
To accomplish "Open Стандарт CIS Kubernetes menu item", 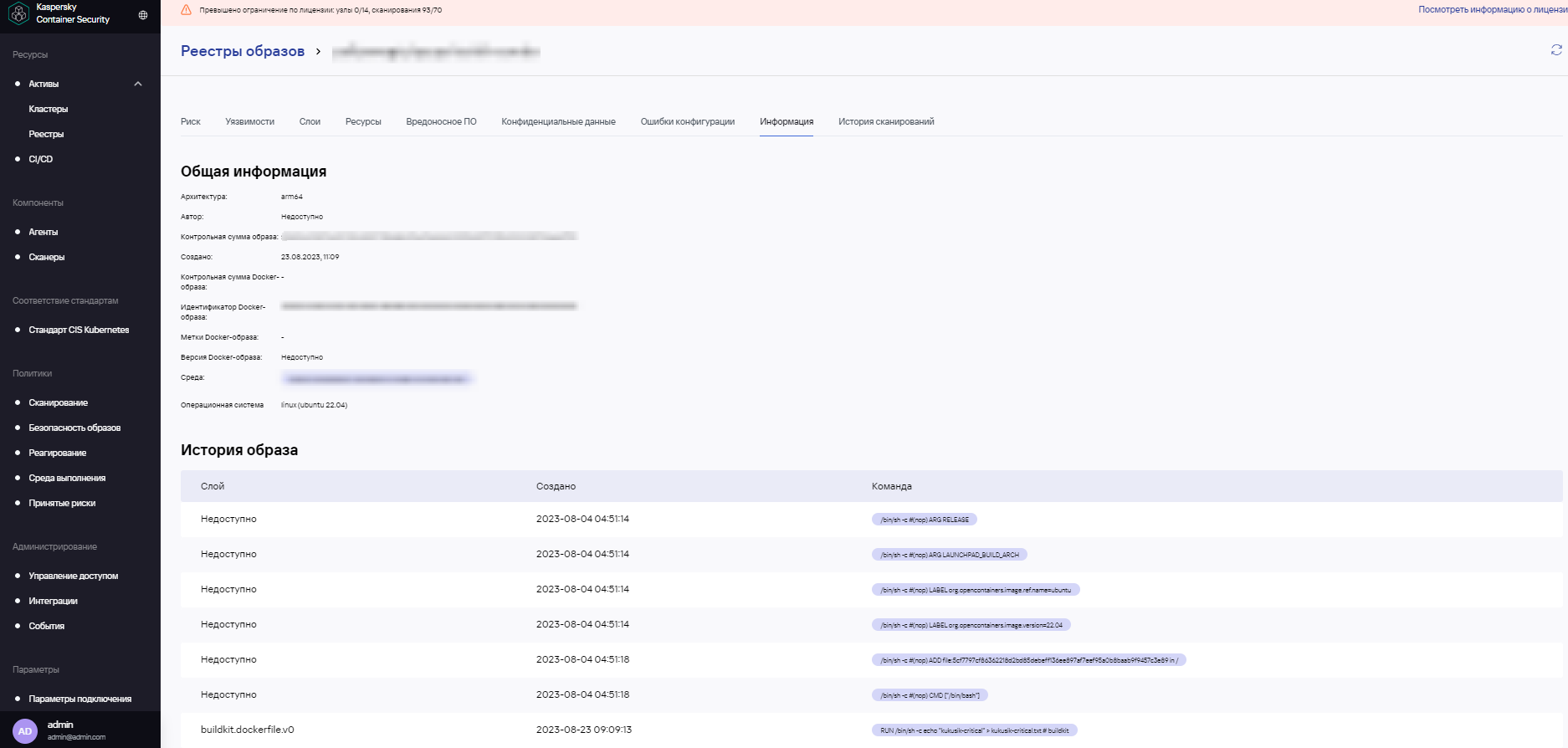I will point(79,330).
